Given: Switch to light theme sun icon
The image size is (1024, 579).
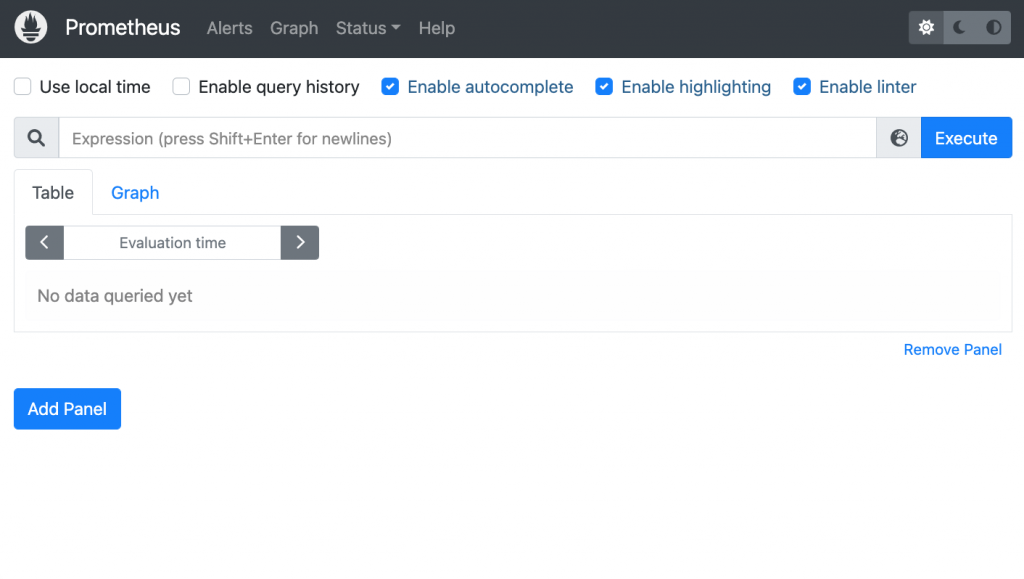Looking at the screenshot, I should [926, 27].
